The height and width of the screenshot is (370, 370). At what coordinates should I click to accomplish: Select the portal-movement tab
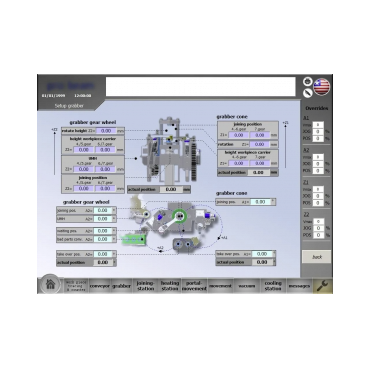click(x=194, y=286)
